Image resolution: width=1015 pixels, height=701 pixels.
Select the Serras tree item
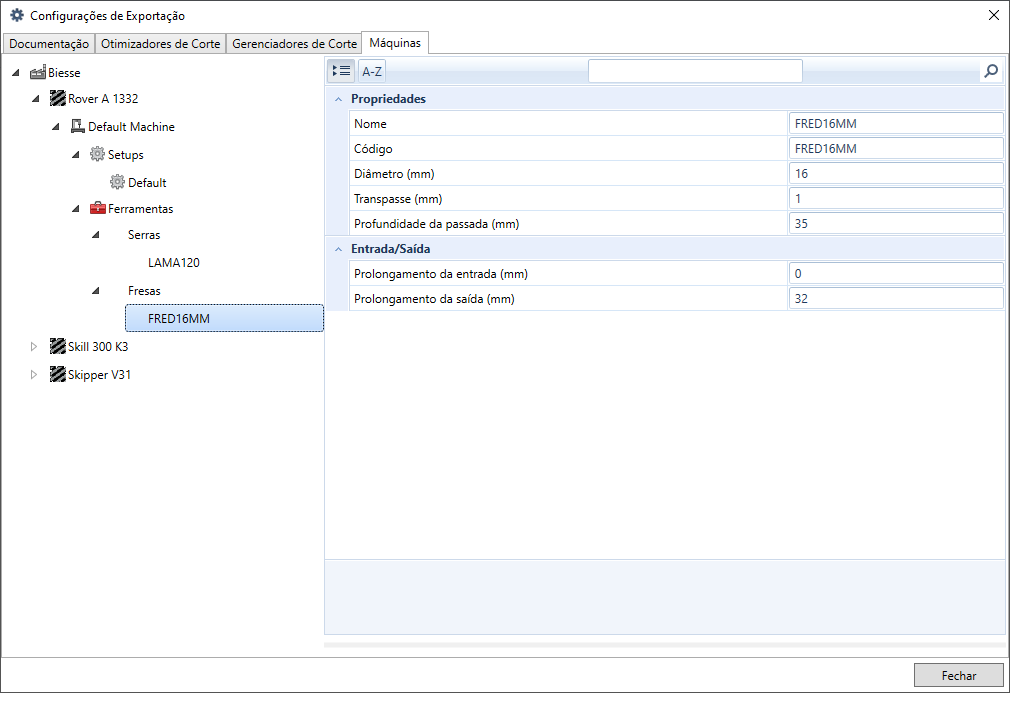tap(144, 235)
